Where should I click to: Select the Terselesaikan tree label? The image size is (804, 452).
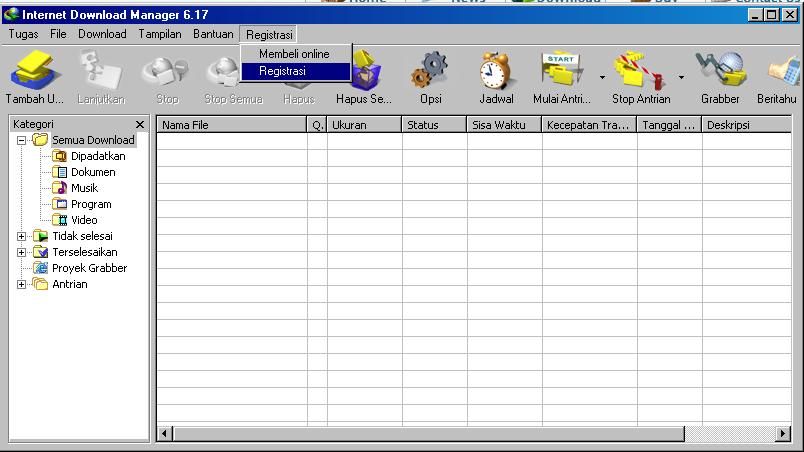pyautogui.click(x=85, y=252)
